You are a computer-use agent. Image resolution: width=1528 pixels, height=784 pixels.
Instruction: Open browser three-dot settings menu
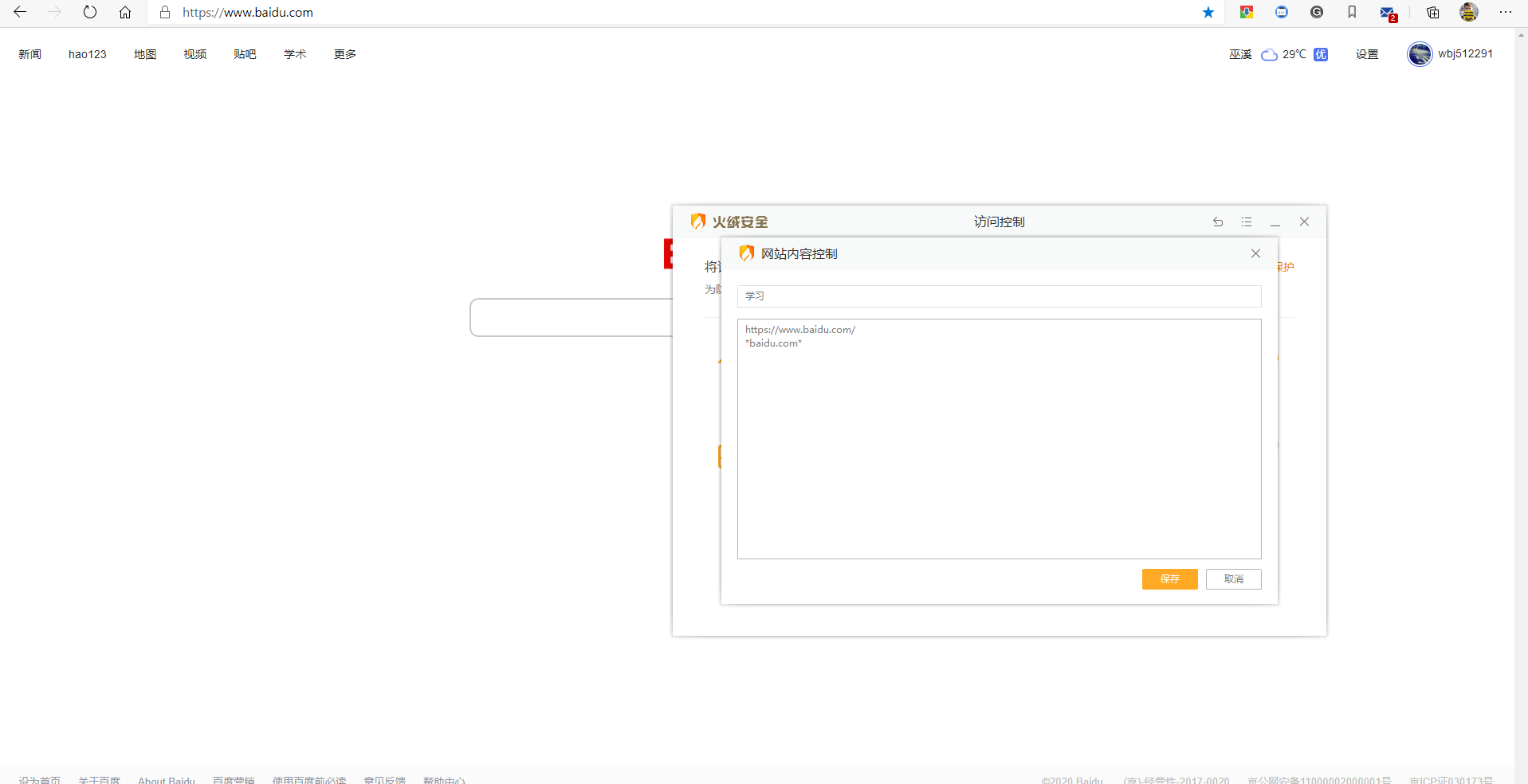coord(1505,12)
